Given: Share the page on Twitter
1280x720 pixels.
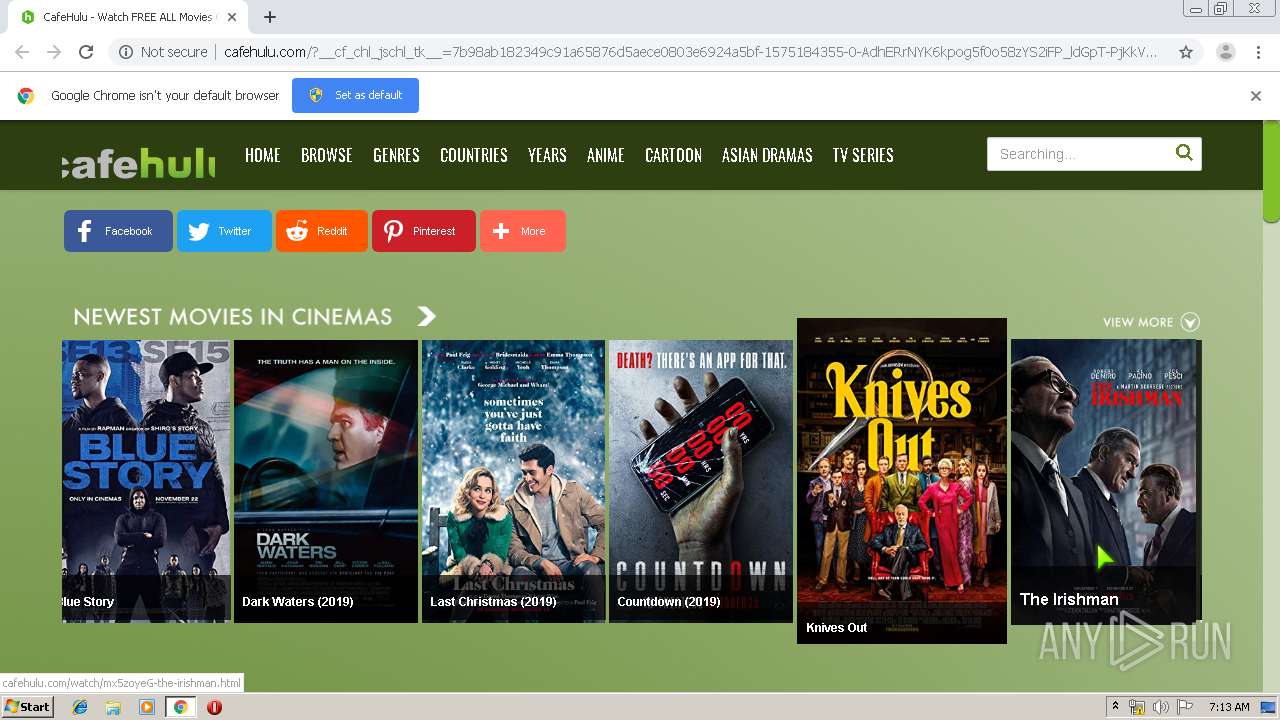Looking at the screenshot, I should [x=224, y=231].
